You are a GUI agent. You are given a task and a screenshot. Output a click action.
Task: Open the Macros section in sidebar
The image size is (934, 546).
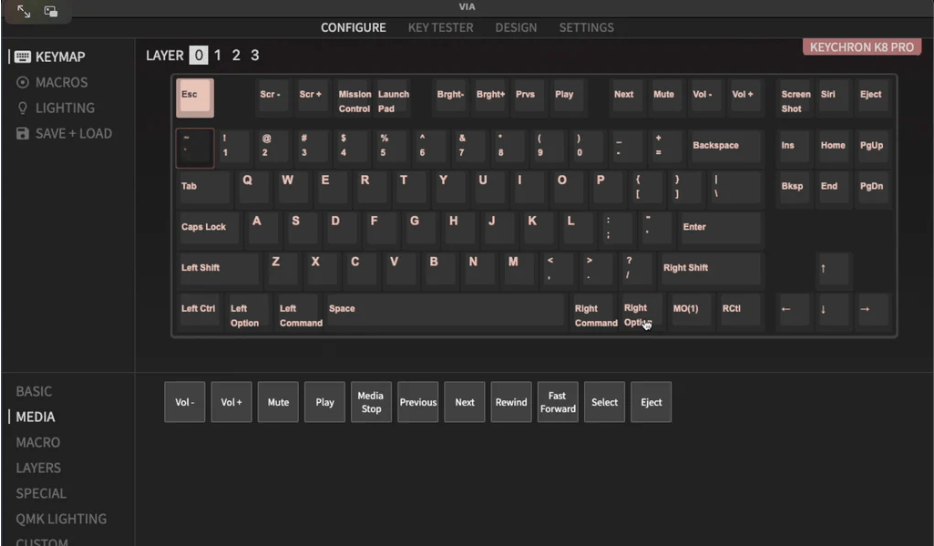[52, 82]
